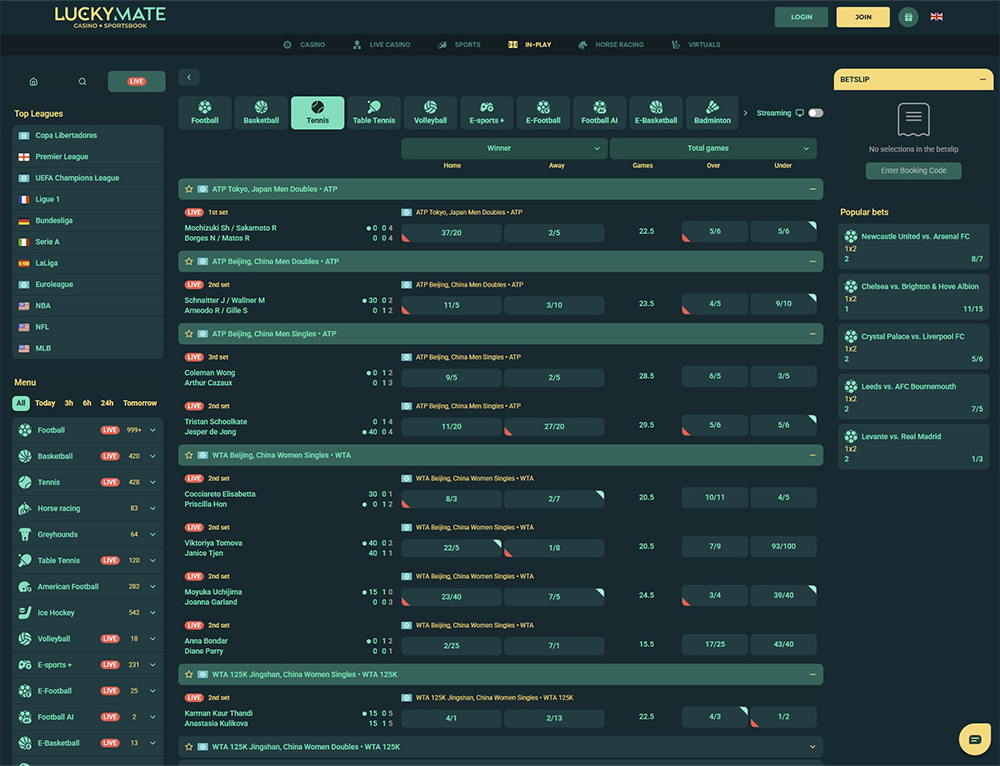
Task: Open the Winner market dropdown
Action: (503, 148)
